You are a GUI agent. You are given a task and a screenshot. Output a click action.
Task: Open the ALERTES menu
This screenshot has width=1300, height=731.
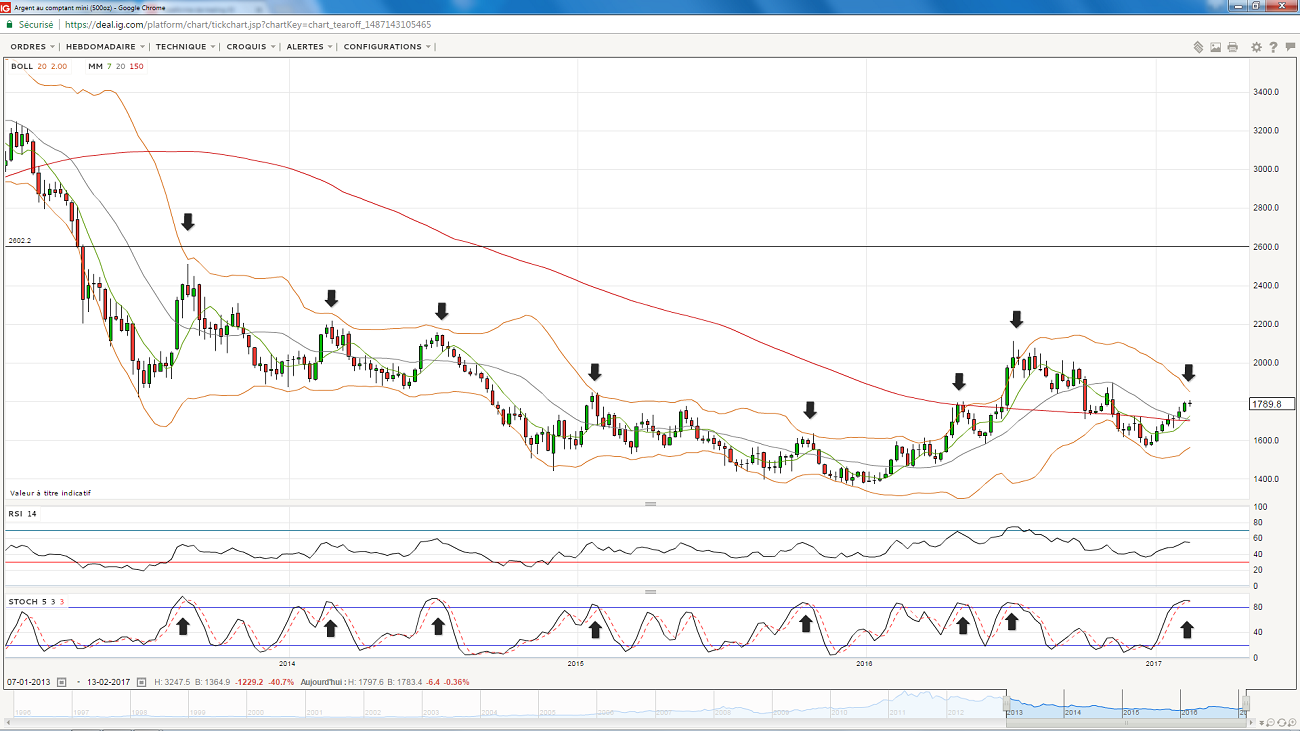point(309,47)
